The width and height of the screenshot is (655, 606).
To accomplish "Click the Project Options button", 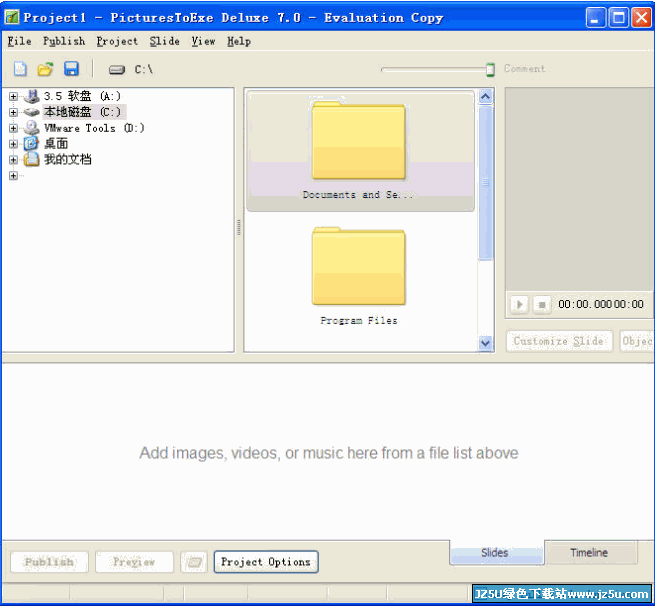I will 266,562.
